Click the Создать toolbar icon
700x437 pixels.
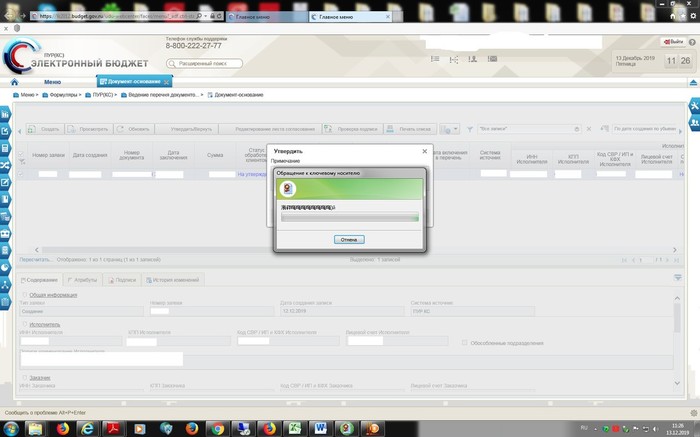pyautogui.click(x=44, y=129)
